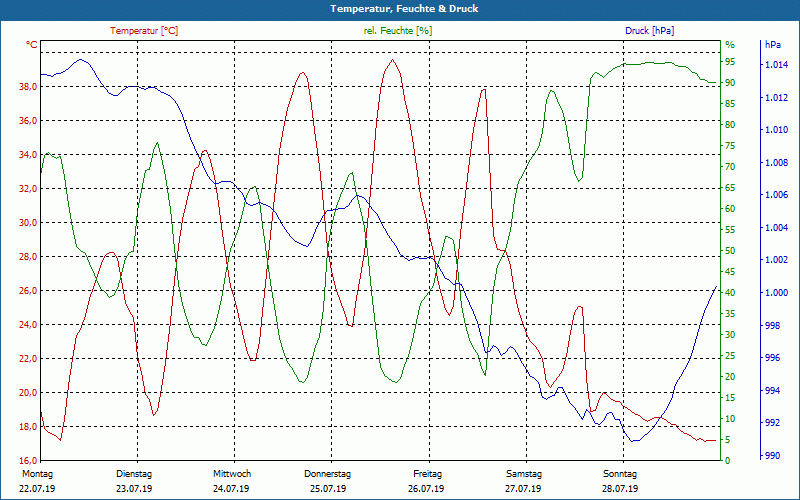Click the 990 pressure axis value

click(773, 456)
